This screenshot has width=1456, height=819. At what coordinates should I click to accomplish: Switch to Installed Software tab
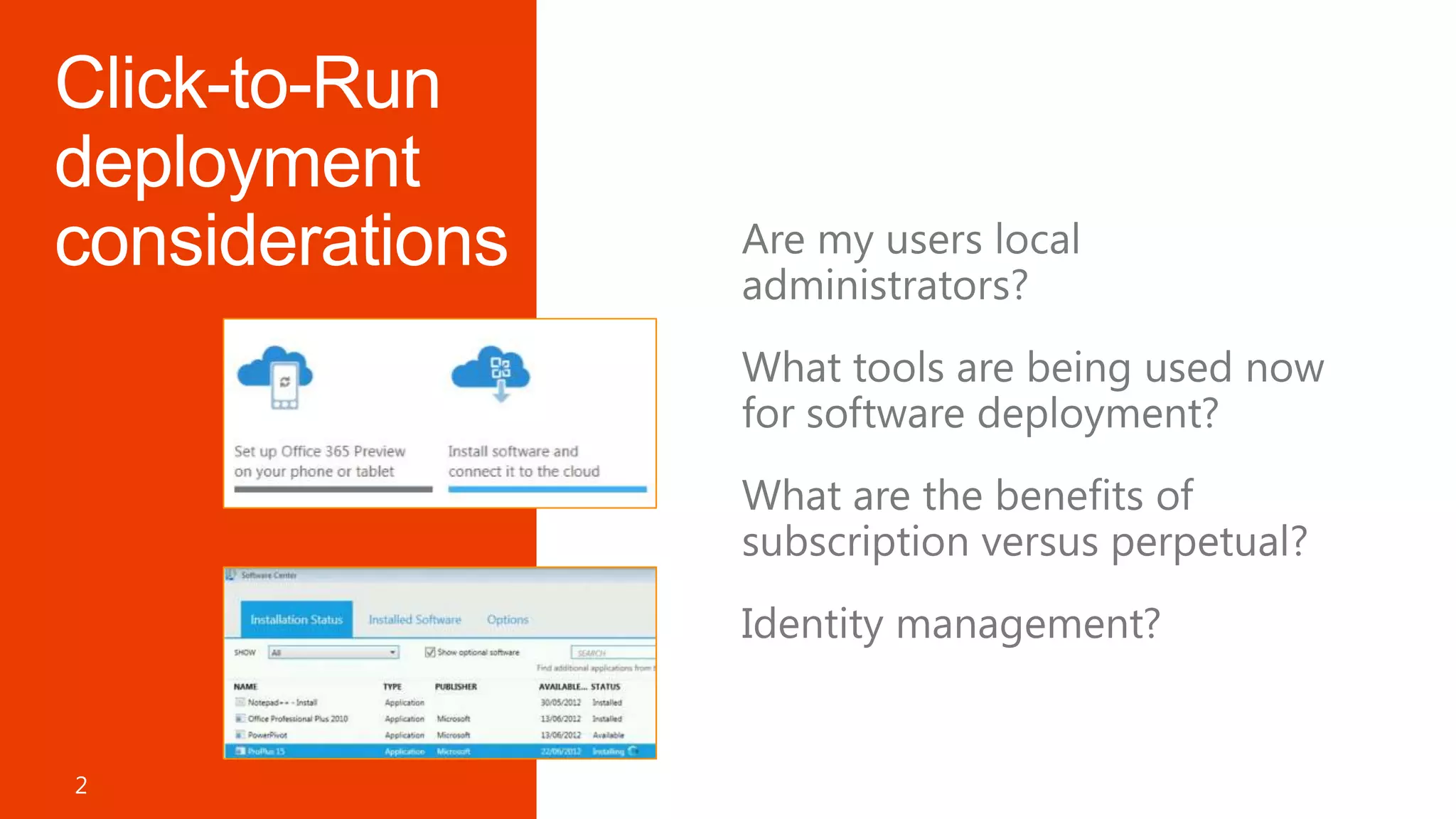click(414, 620)
